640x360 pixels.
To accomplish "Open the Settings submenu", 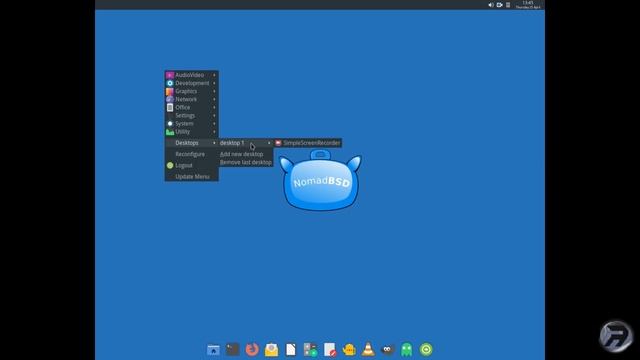I will (x=191, y=116).
